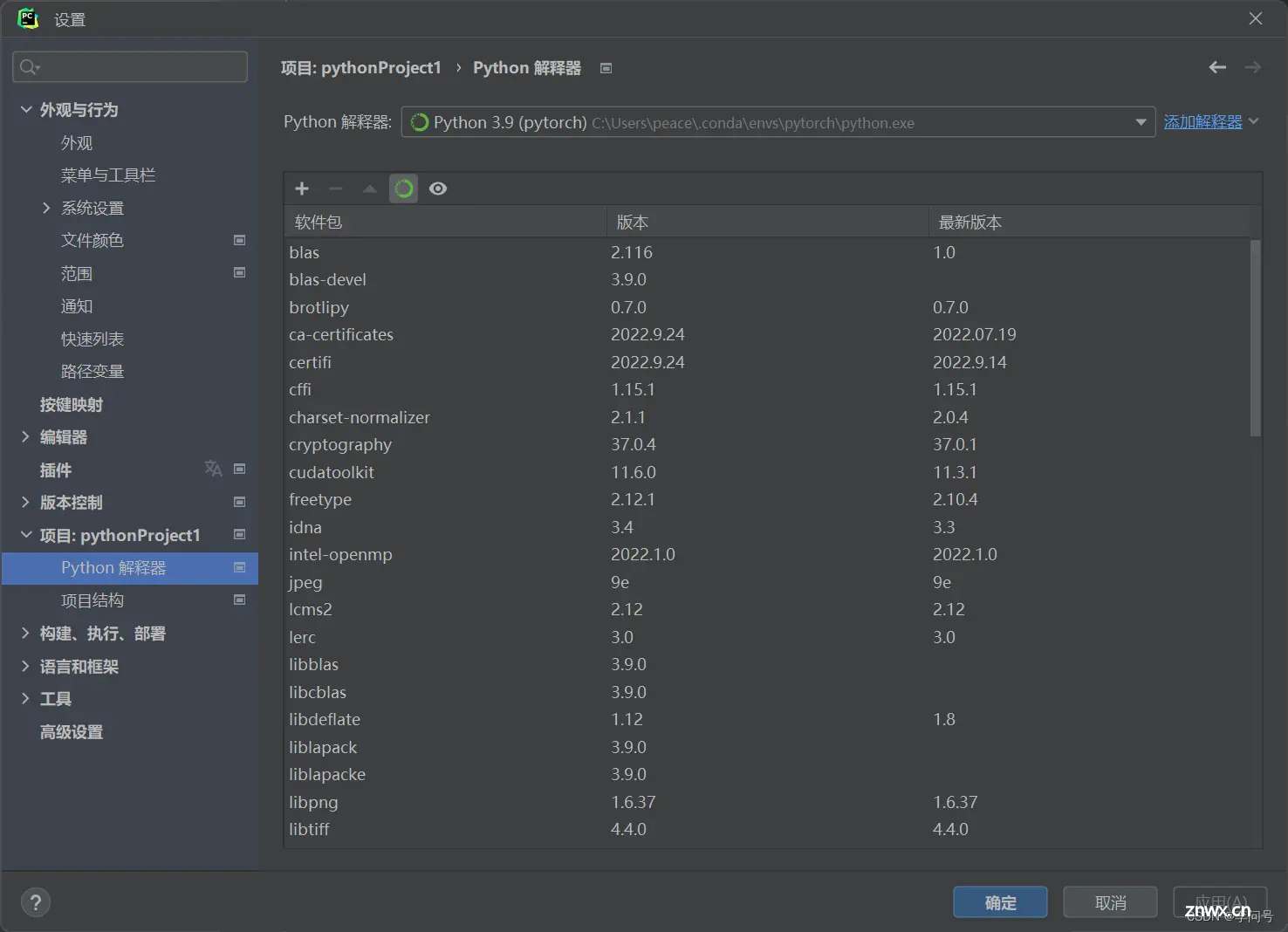Viewport: 1288px width, 932px height.
Task: Select the cudatoolkit package row
Action: [x=768, y=472]
